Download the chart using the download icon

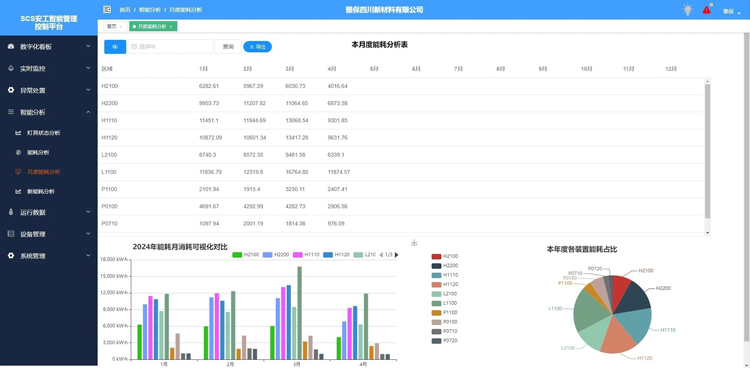tap(414, 243)
